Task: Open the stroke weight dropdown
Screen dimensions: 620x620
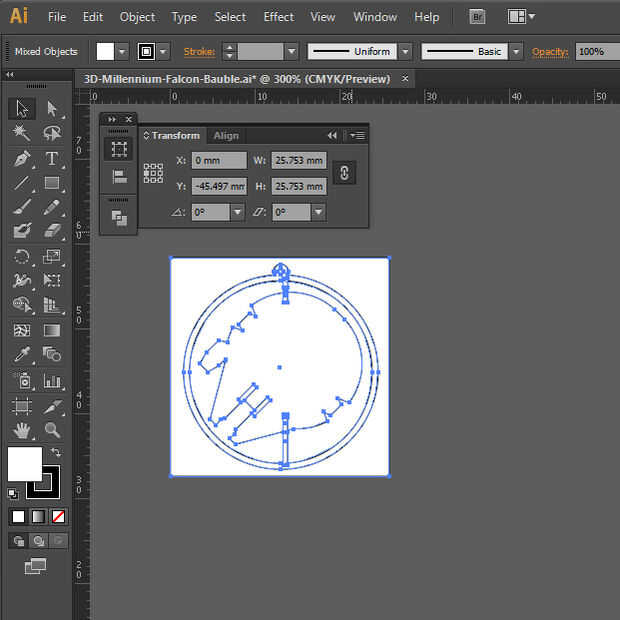Action: pyautogui.click(x=291, y=51)
